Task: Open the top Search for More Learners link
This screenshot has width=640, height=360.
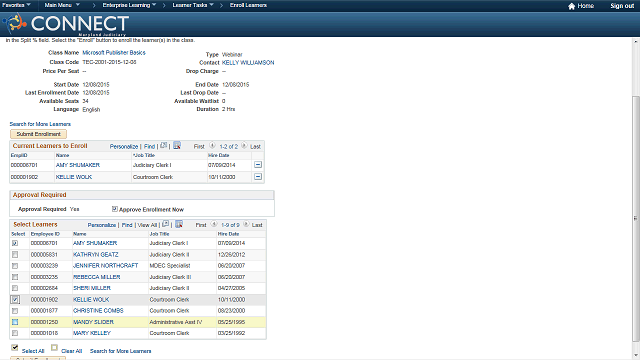Action: pos(40,124)
